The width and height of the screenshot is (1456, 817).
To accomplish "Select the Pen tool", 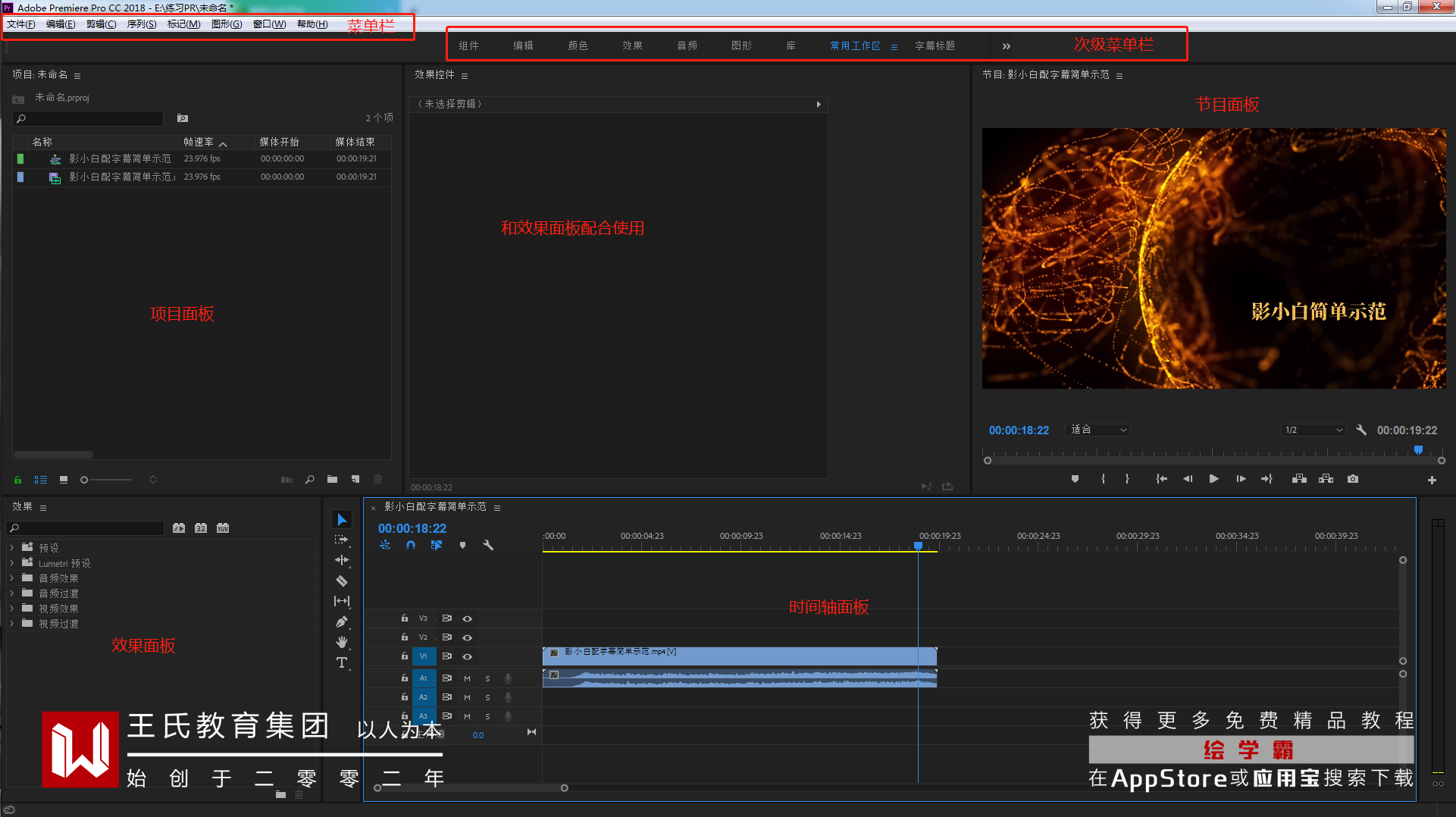I will point(342,622).
